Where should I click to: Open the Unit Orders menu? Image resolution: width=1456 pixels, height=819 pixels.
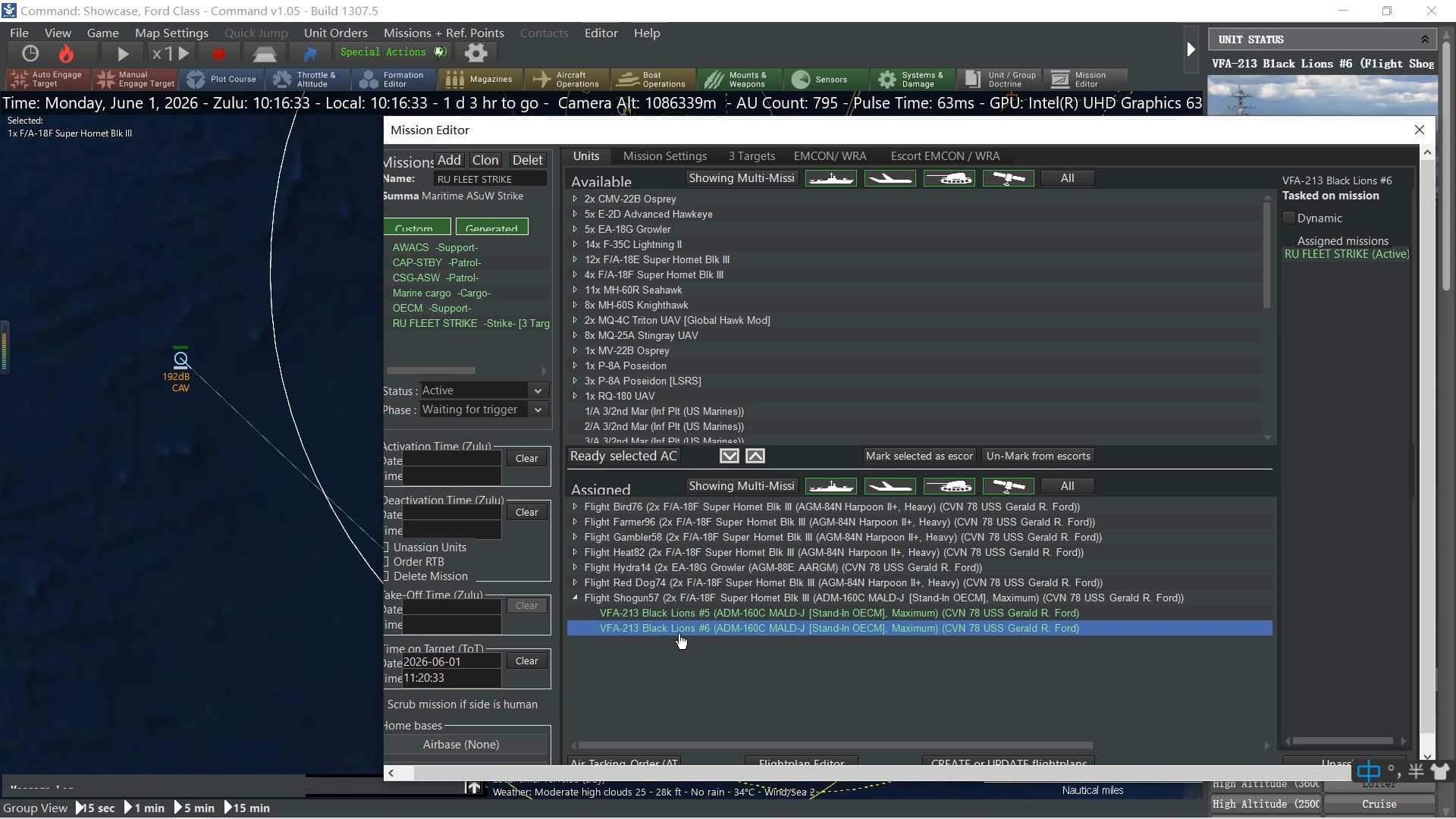(x=335, y=33)
